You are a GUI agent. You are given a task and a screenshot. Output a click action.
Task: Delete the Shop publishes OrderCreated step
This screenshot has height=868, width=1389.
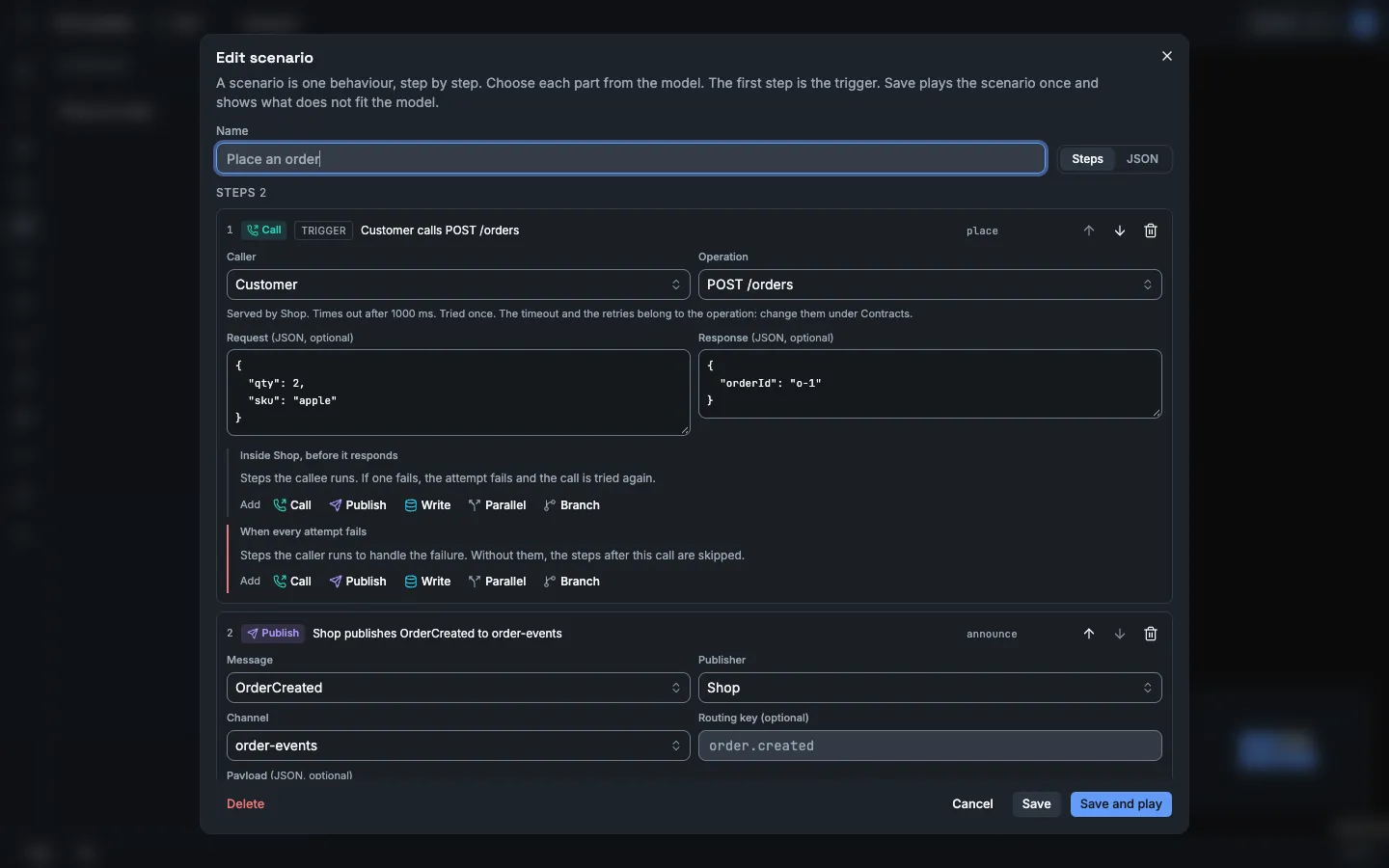(1151, 634)
